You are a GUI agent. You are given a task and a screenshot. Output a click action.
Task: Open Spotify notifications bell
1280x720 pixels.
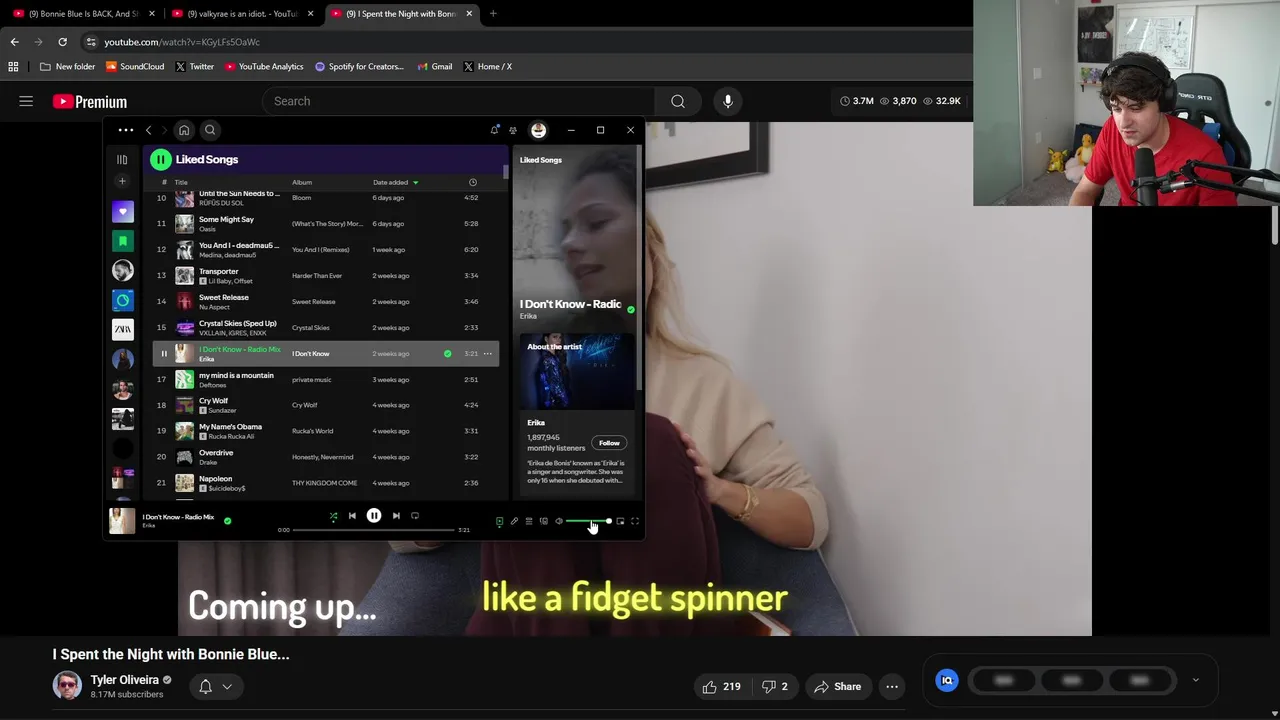click(494, 130)
